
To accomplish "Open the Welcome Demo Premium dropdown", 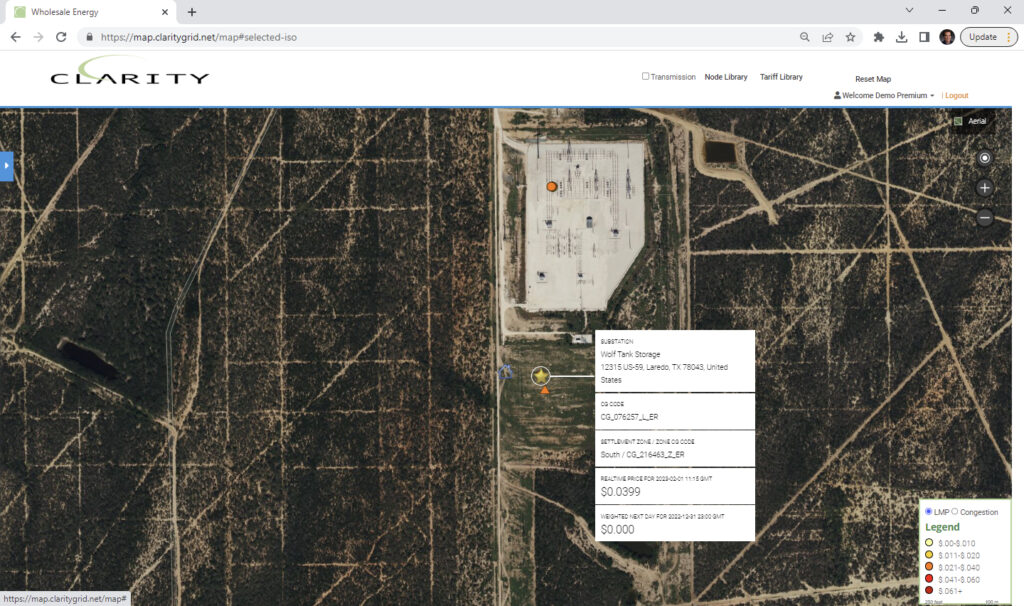I will click(885, 96).
